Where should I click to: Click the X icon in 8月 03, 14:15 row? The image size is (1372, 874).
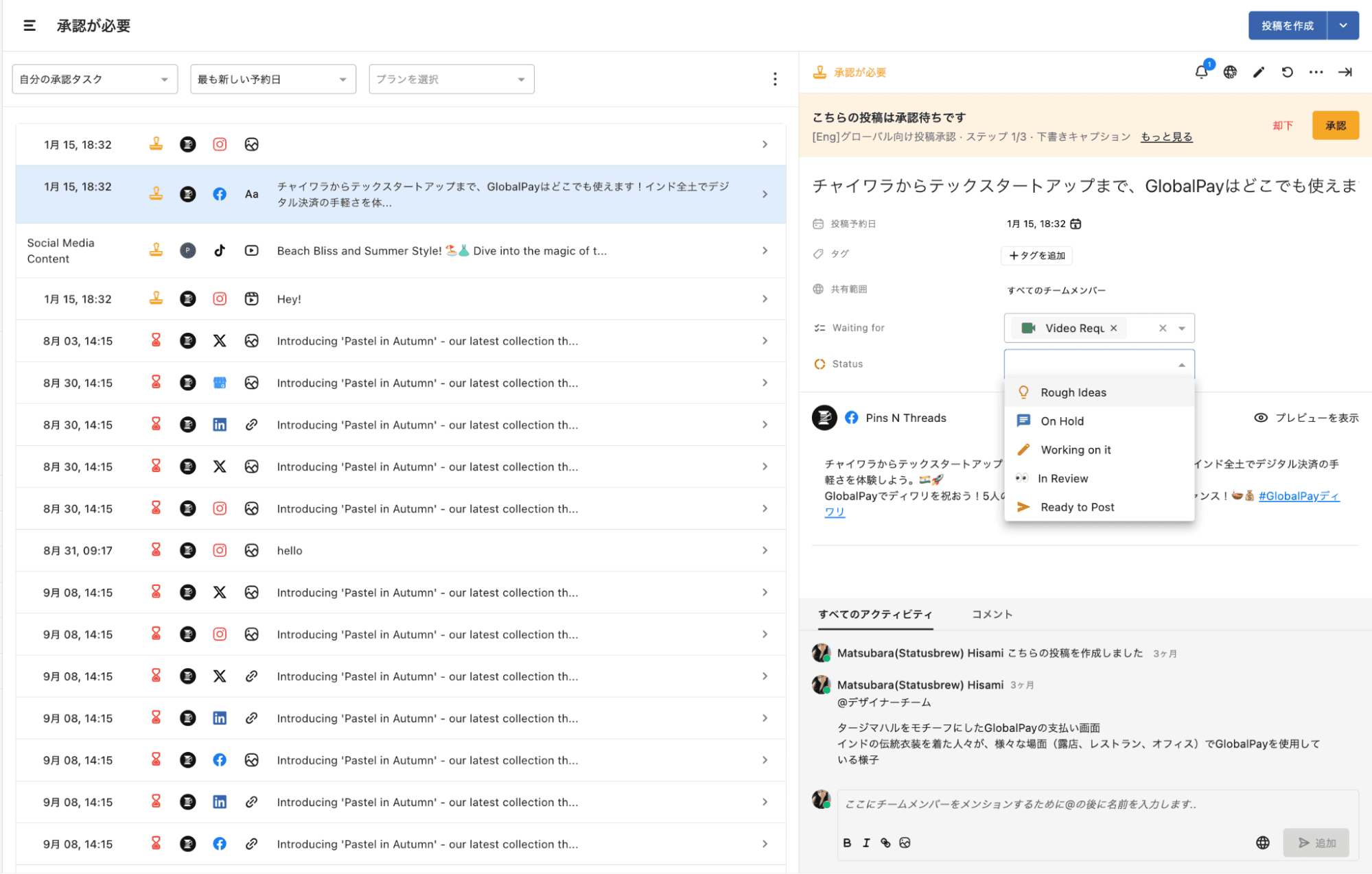pos(220,341)
